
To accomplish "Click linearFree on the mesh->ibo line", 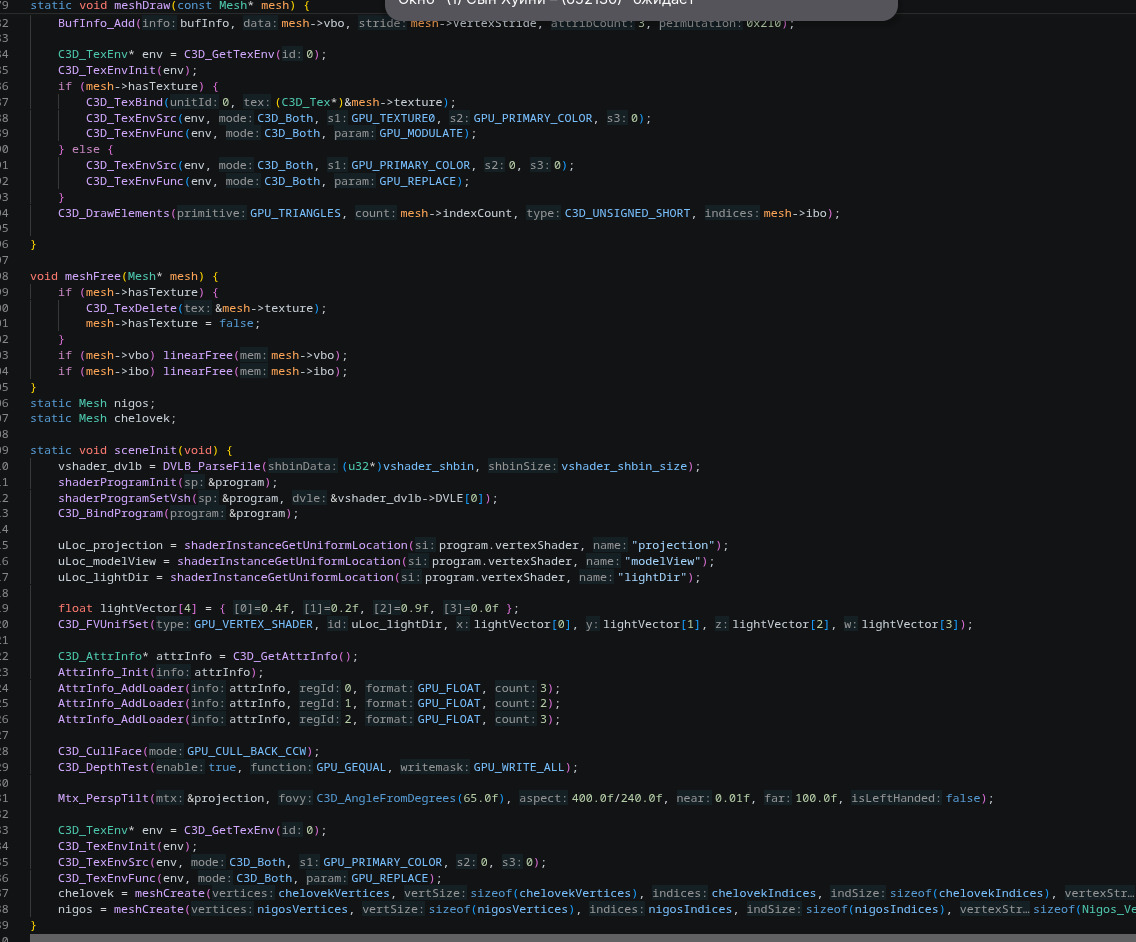I will tap(198, 371).
